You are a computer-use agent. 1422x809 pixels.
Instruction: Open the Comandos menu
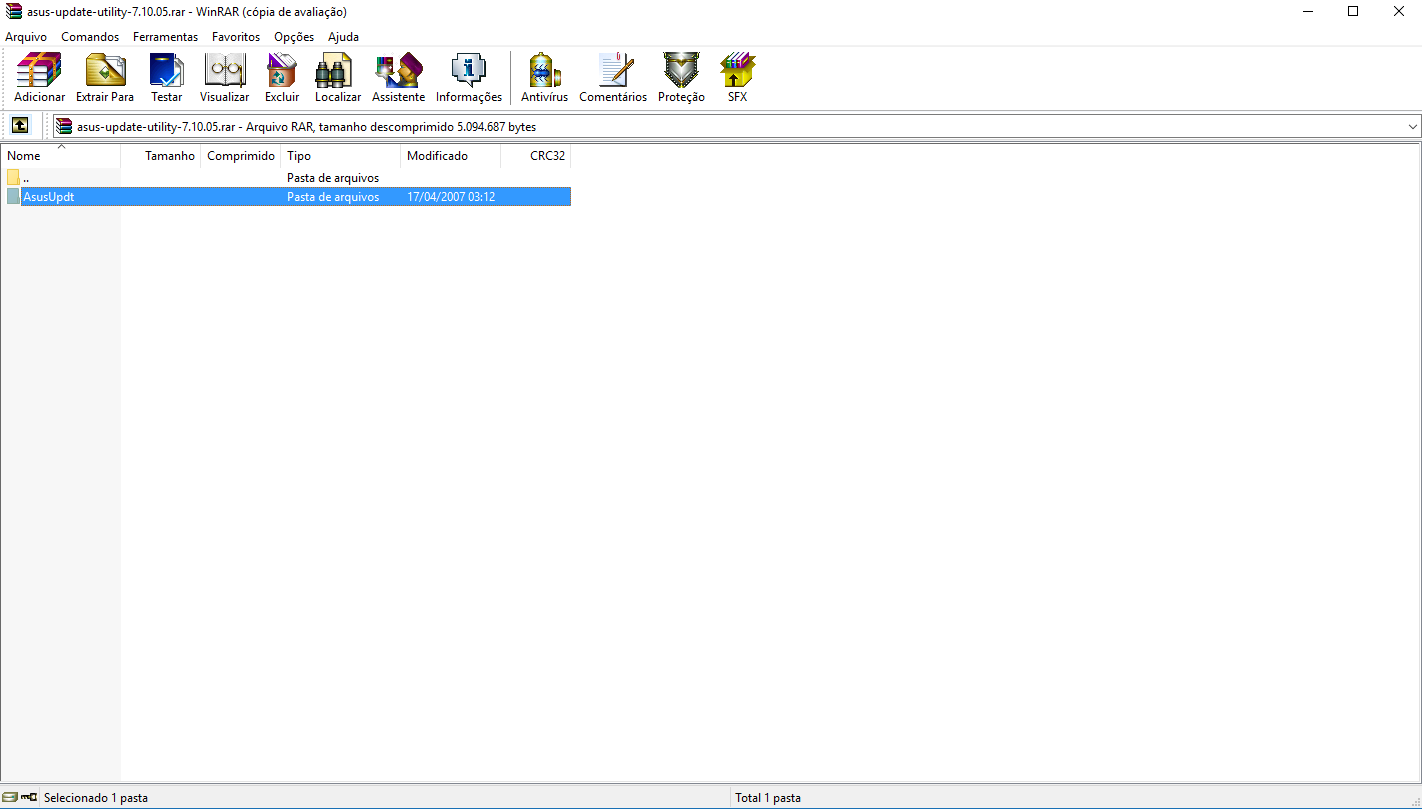(x=90, y=37)
